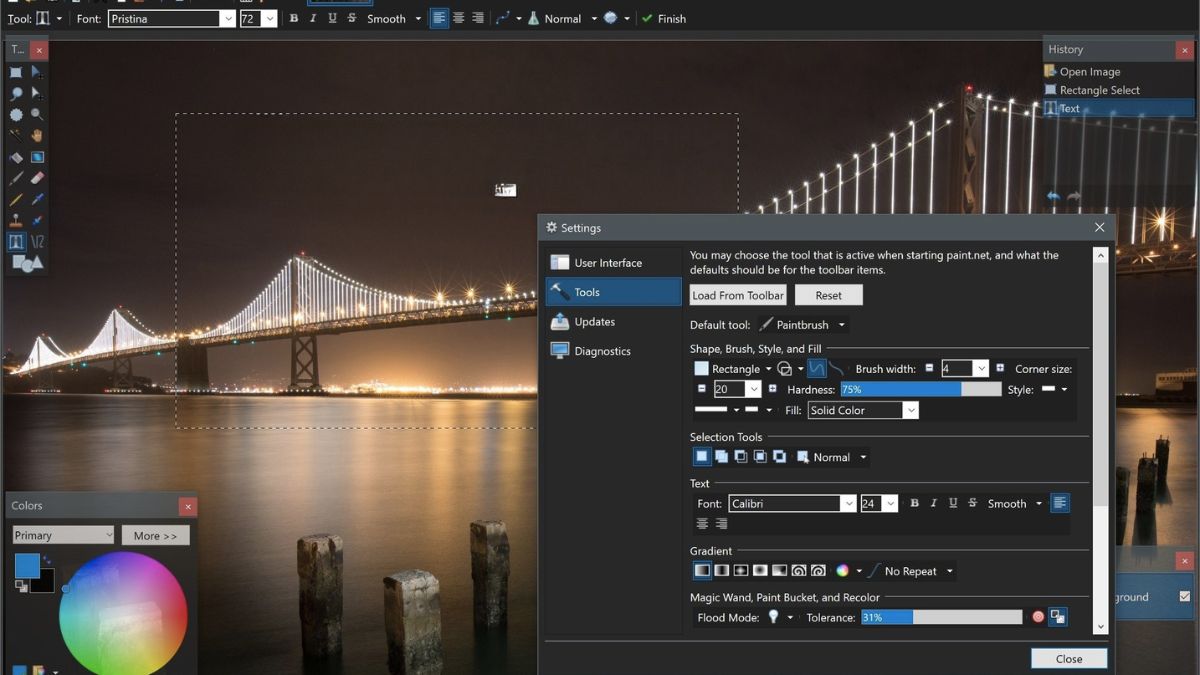Open the Tools settings section
The width and height of the screenshot is (1200, 675).
(614, 292)
